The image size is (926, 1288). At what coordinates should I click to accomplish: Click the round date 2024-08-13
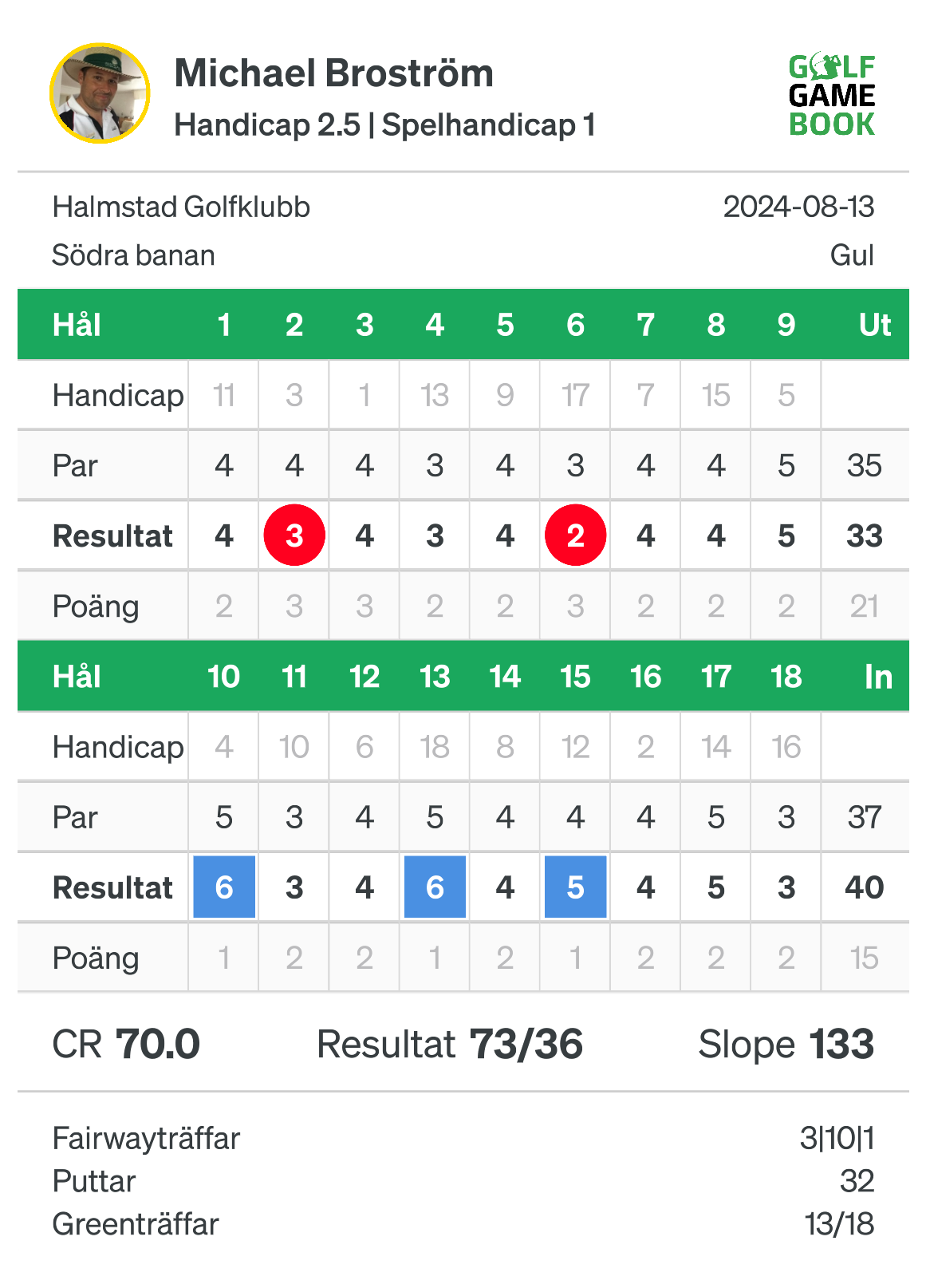799,207
